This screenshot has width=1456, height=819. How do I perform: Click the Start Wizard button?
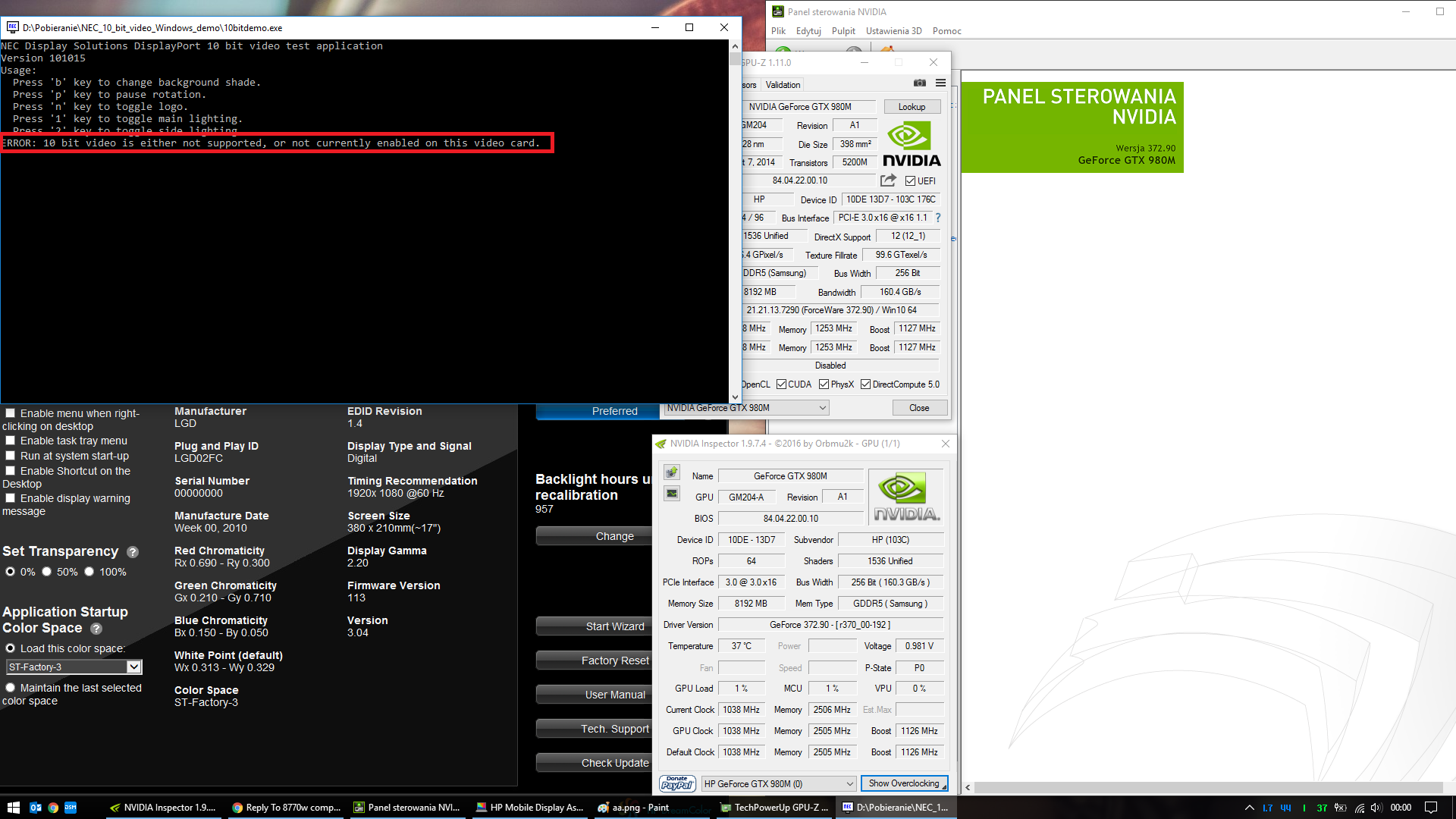coord(595,626)
